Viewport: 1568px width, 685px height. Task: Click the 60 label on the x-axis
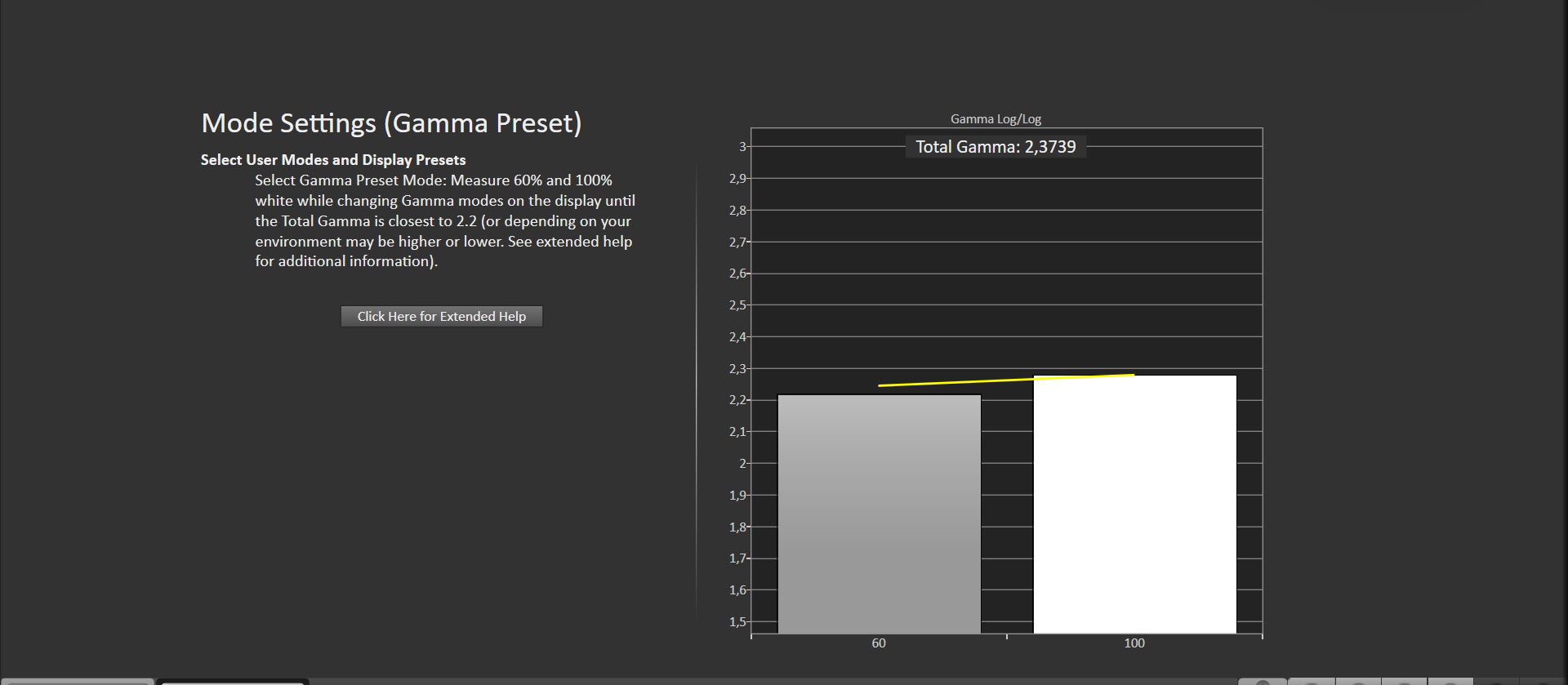point(879,643)
